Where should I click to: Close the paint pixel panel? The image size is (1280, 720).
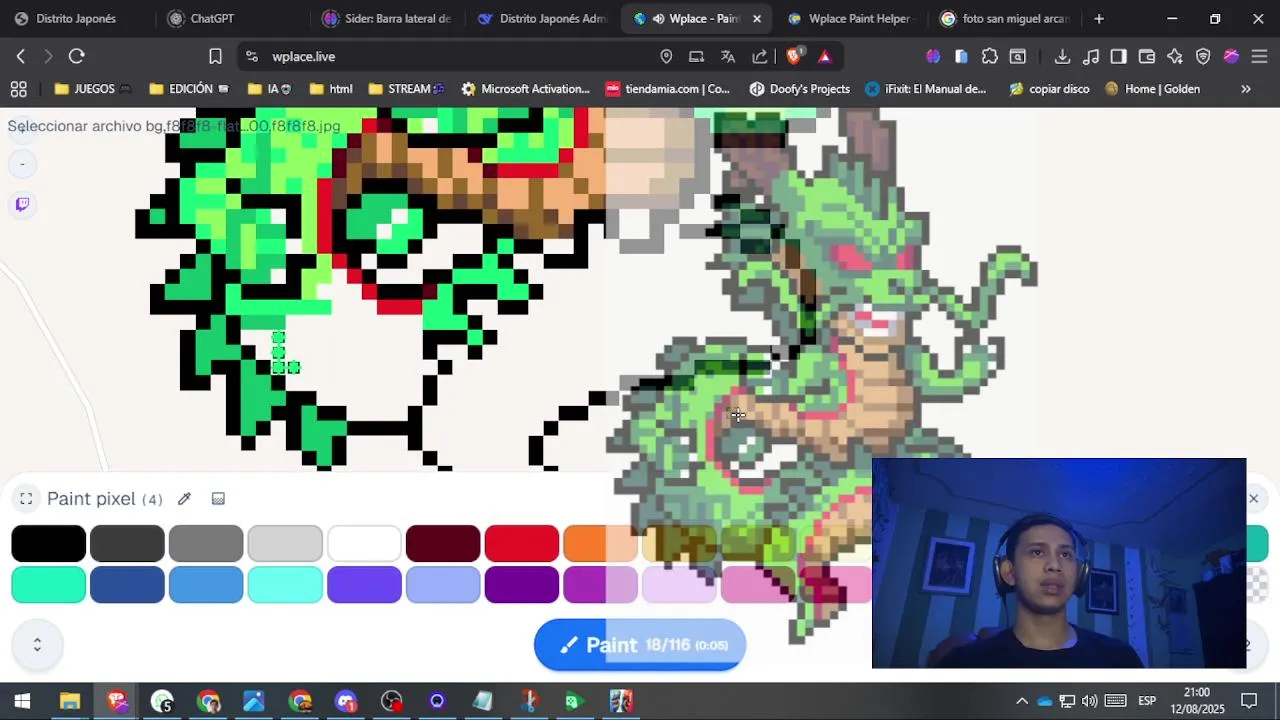1253,498
